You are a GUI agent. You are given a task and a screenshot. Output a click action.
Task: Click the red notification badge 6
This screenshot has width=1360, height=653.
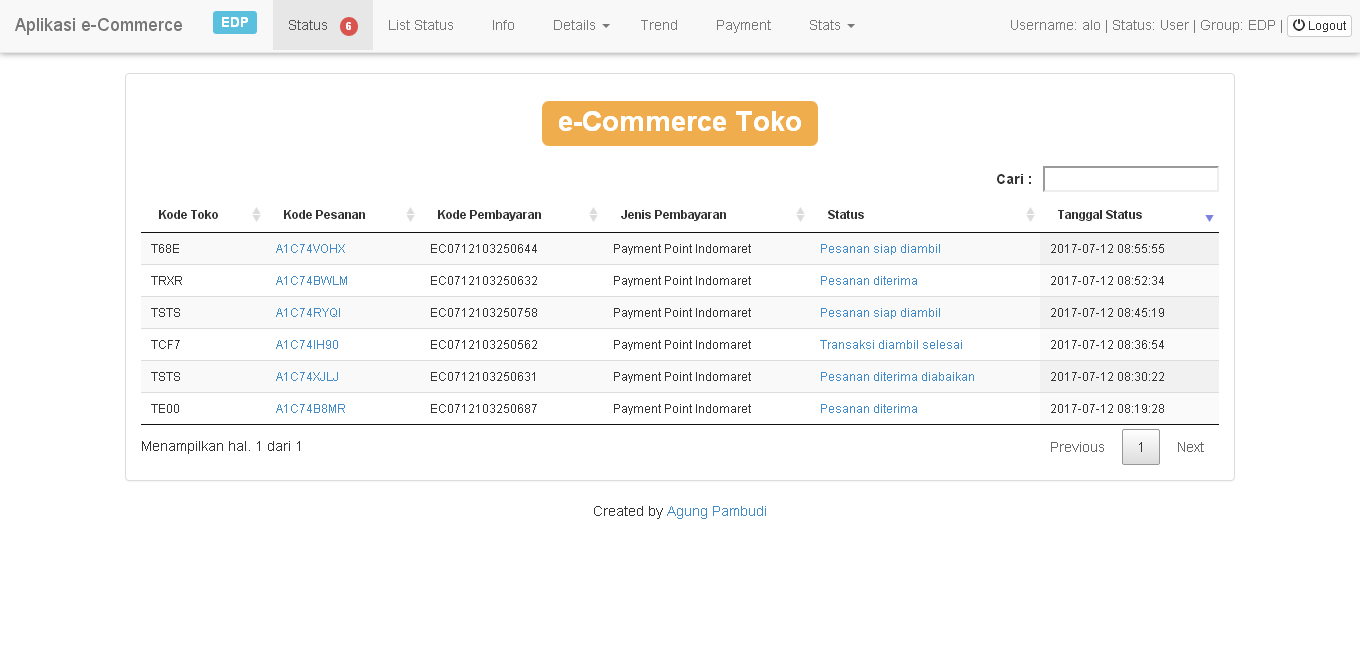point(348,26)
